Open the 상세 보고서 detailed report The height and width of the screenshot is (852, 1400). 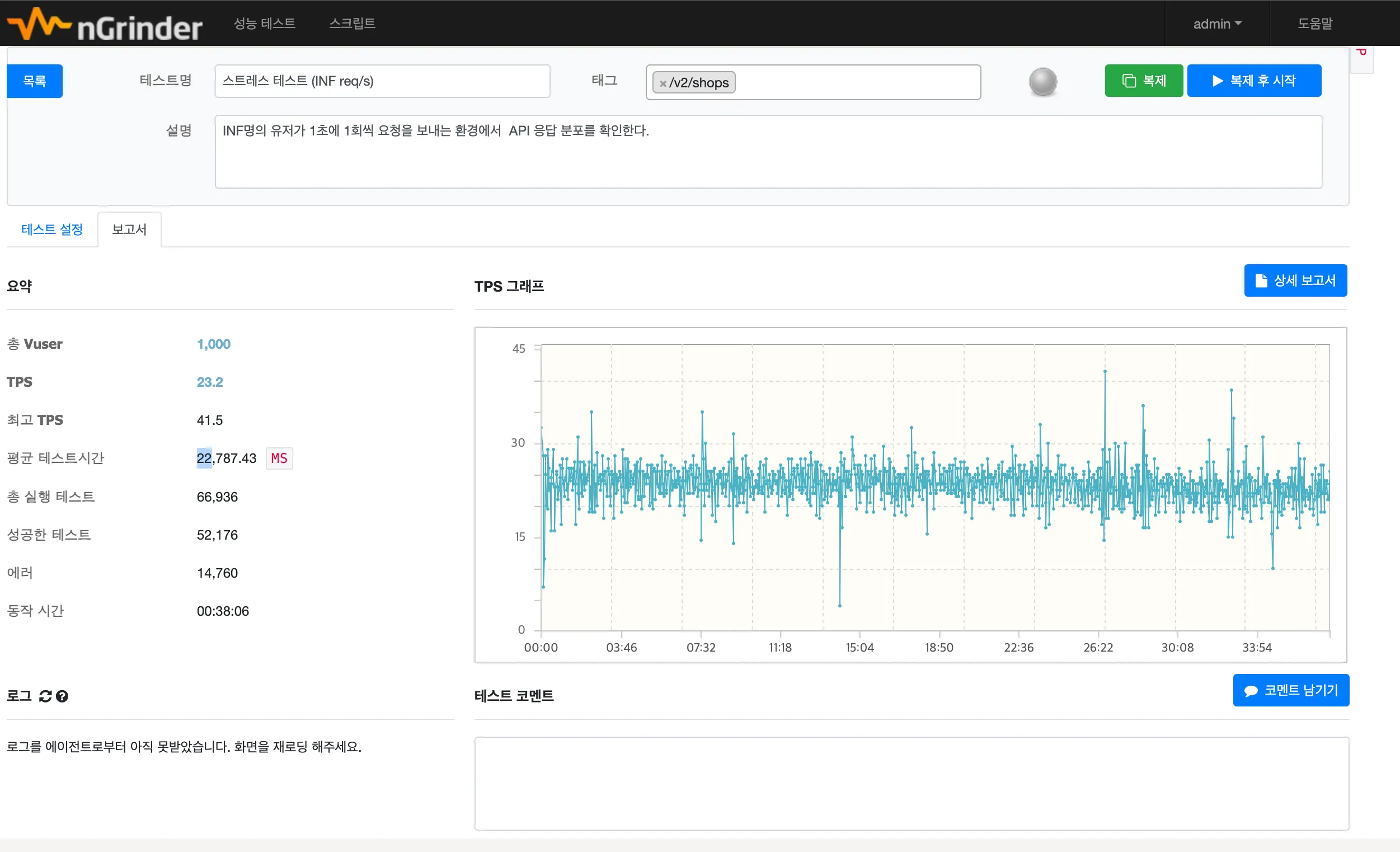click(1295, 280)
